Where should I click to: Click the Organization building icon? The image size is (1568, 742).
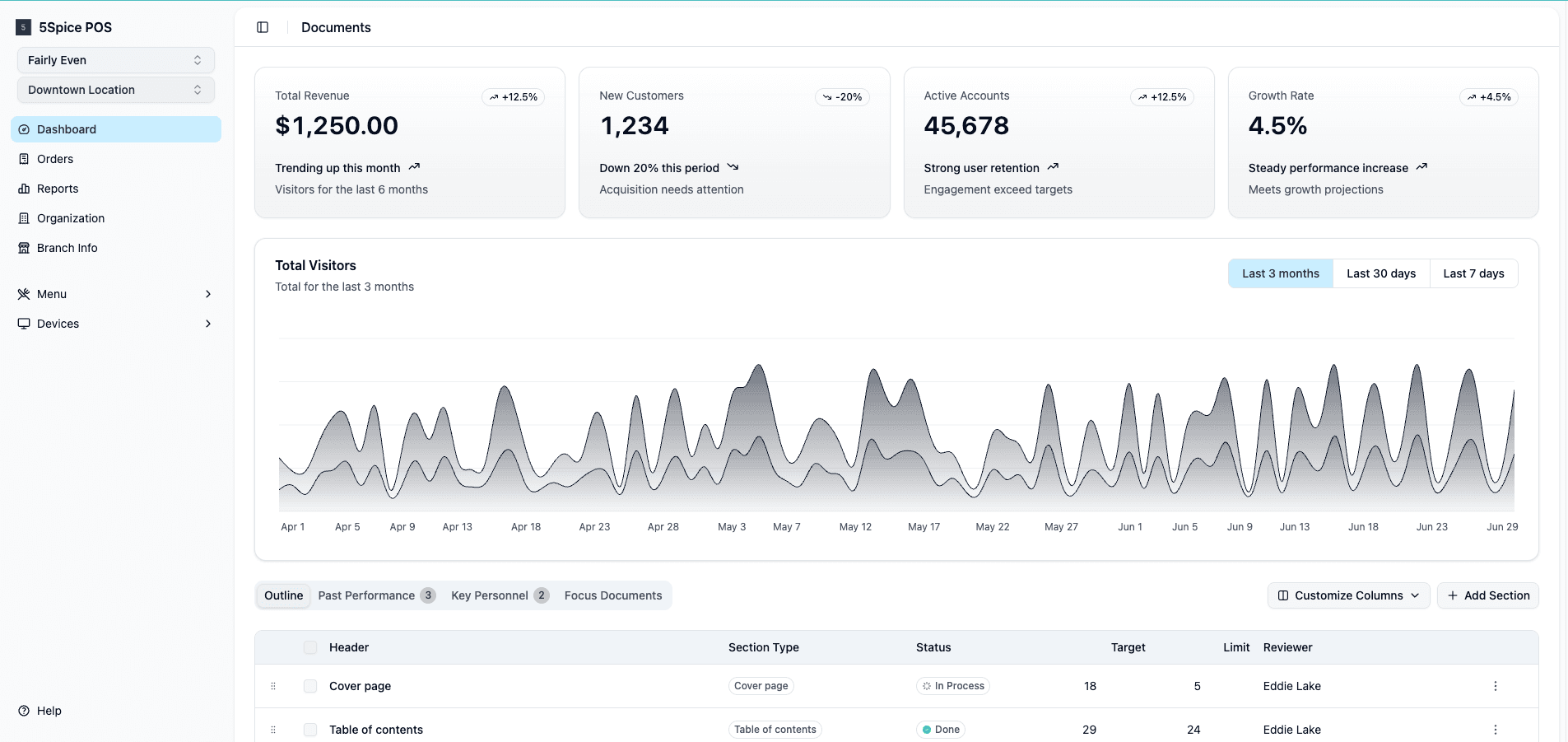point(24,218)
